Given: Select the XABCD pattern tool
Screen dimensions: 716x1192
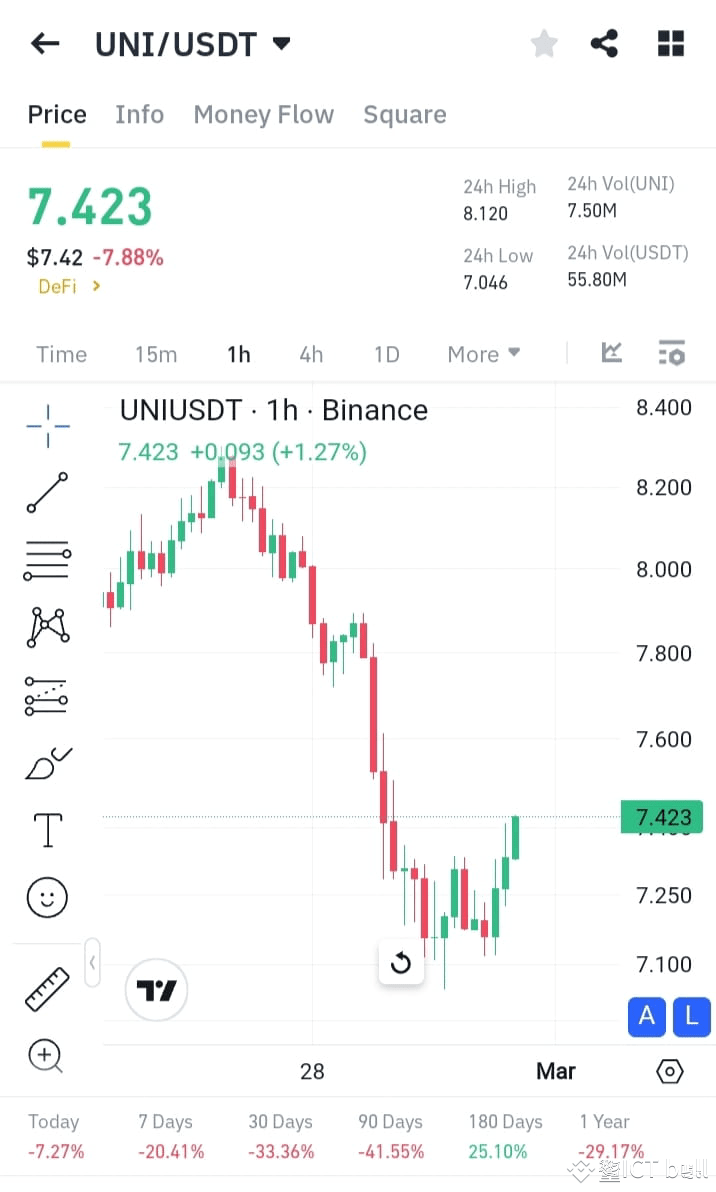Looking at the screenshot, I should click(x=46, y=627).
